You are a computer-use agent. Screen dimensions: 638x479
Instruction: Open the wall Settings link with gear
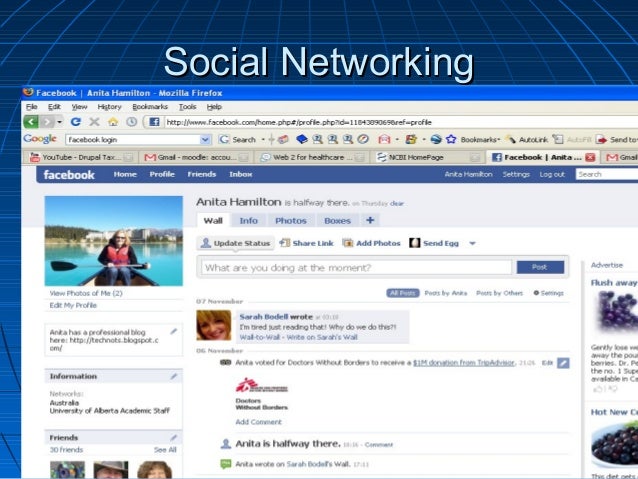pos(548,293)
